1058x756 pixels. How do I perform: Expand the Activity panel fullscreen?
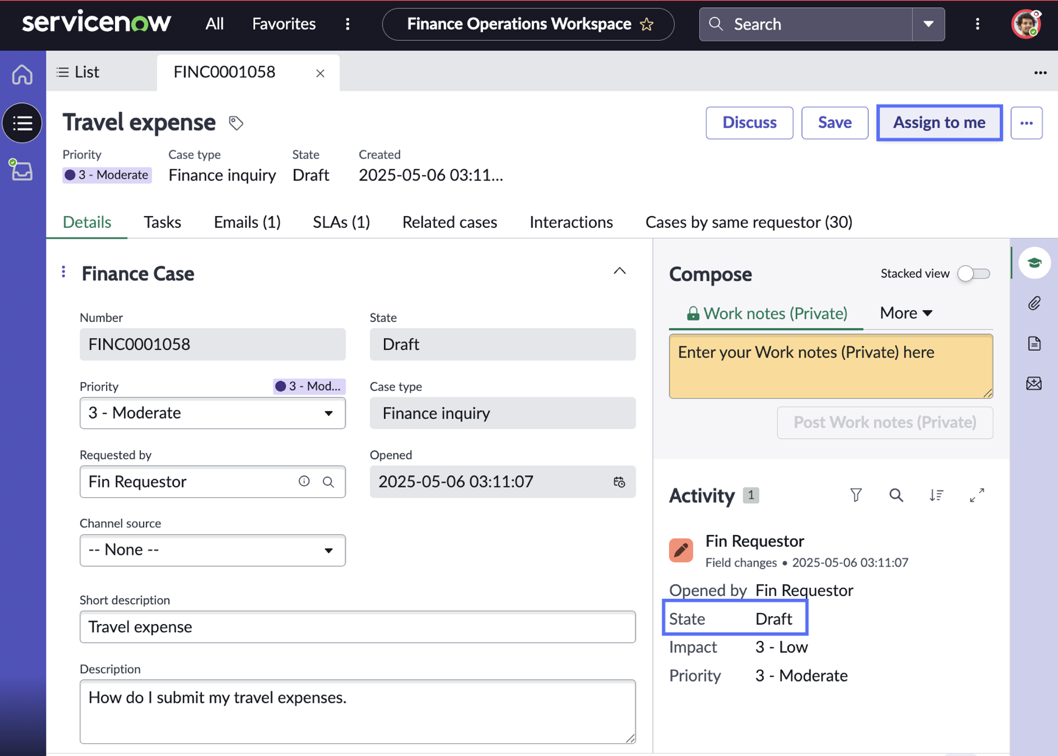[976, 495]
